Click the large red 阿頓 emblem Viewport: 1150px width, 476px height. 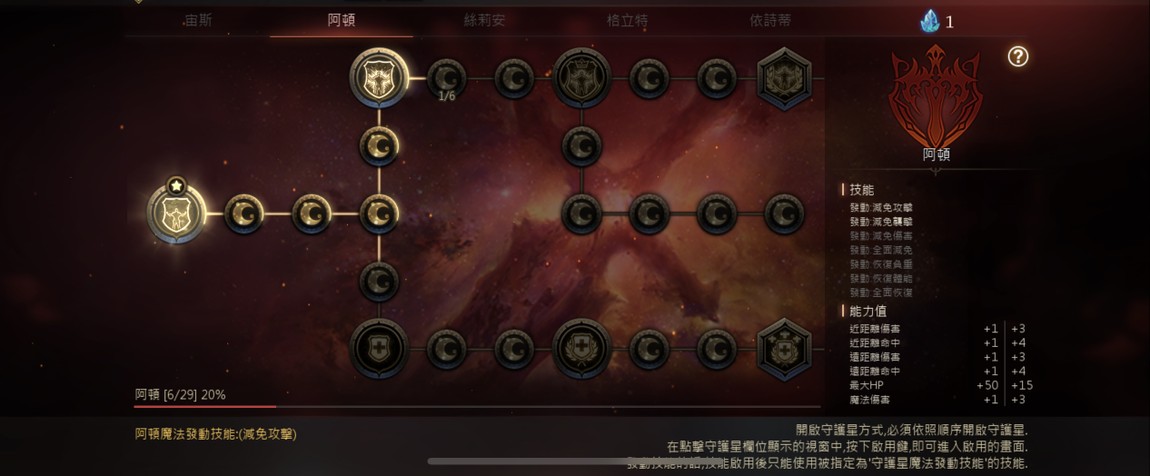pos(936,95)
